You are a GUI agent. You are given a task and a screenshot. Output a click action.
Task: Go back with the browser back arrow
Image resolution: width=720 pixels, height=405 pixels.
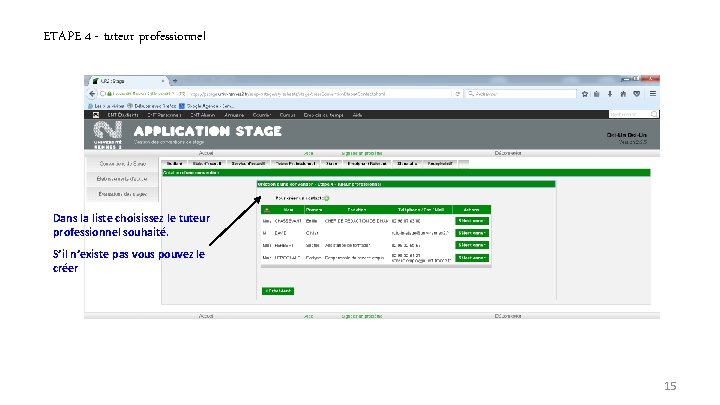click(x=92, y=94)
